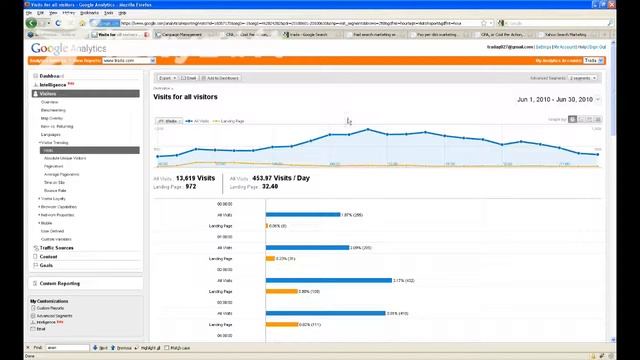
Task: Click the search magnifier in the search box
Action: (610, 23)
